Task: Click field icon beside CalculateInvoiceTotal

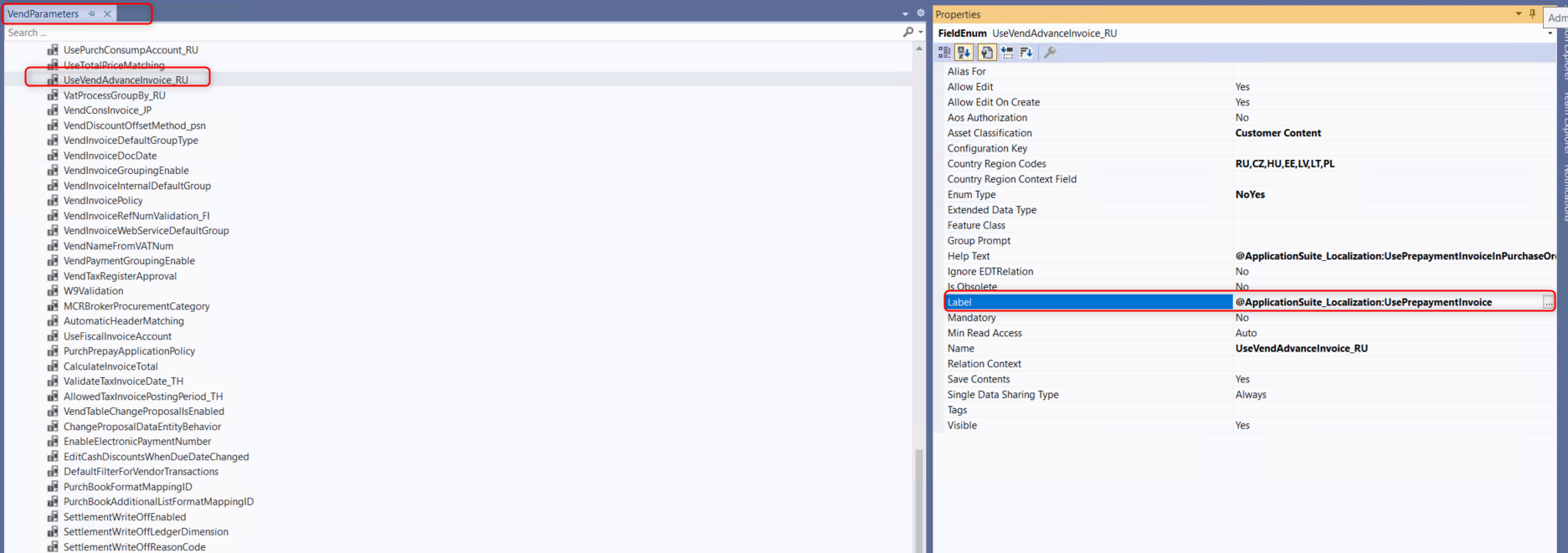Action: pos(53,366)
